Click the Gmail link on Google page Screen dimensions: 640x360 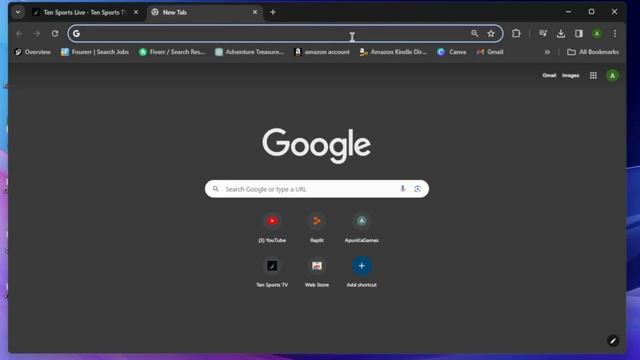pyautogui.click(x=549, y=75)
